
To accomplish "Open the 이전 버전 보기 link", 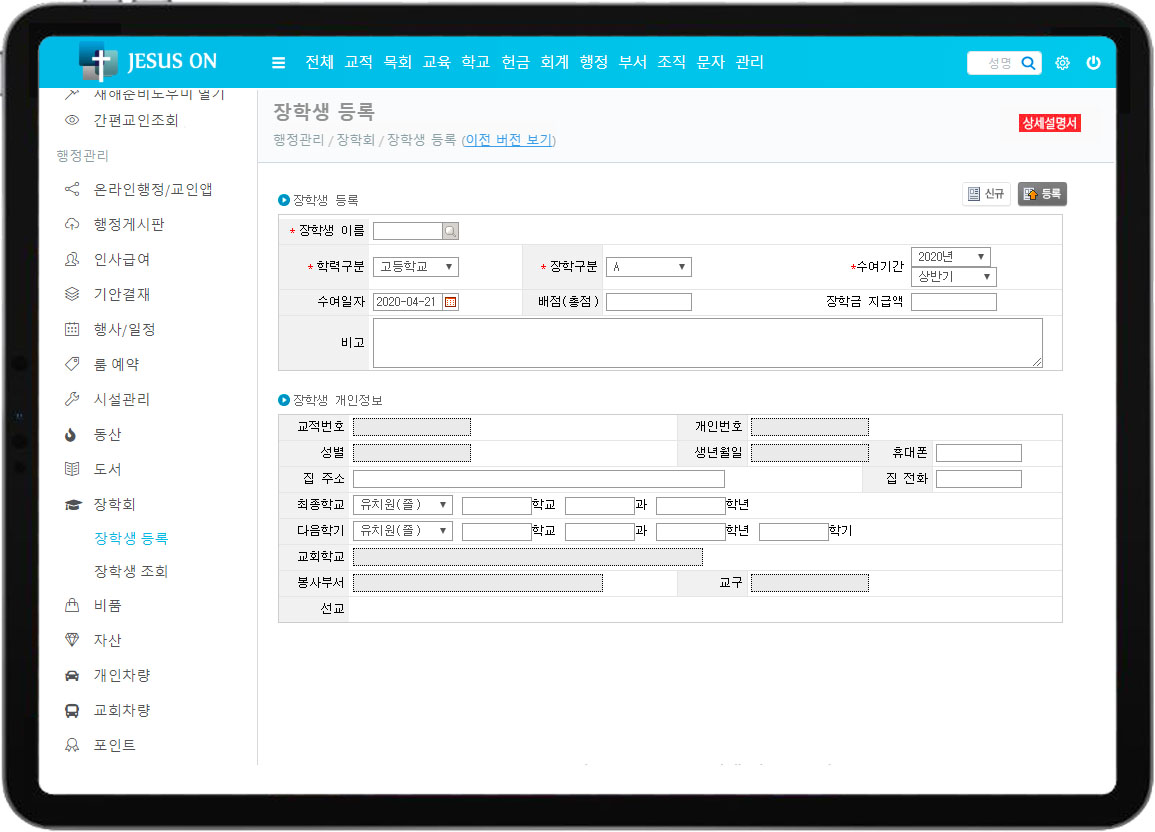I will [x=508, y=140].
